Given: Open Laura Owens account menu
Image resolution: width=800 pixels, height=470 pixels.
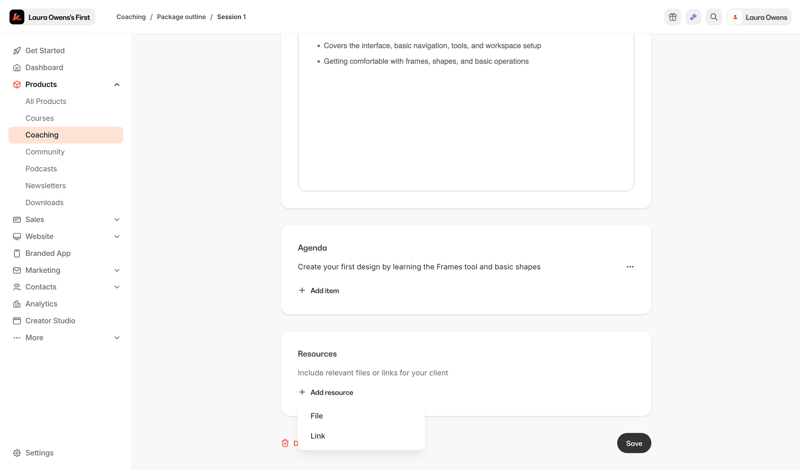Looking at the screenshot, I should pyautogui.click(x=759, y=17).
